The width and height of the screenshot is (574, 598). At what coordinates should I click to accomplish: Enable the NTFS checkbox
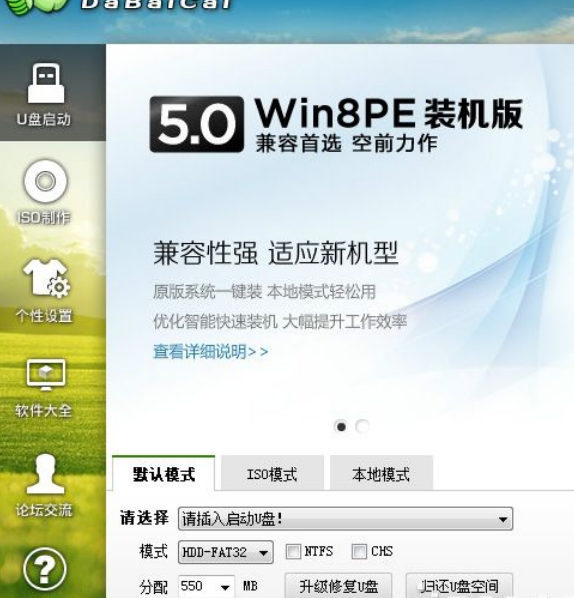(x=293, y=551)
